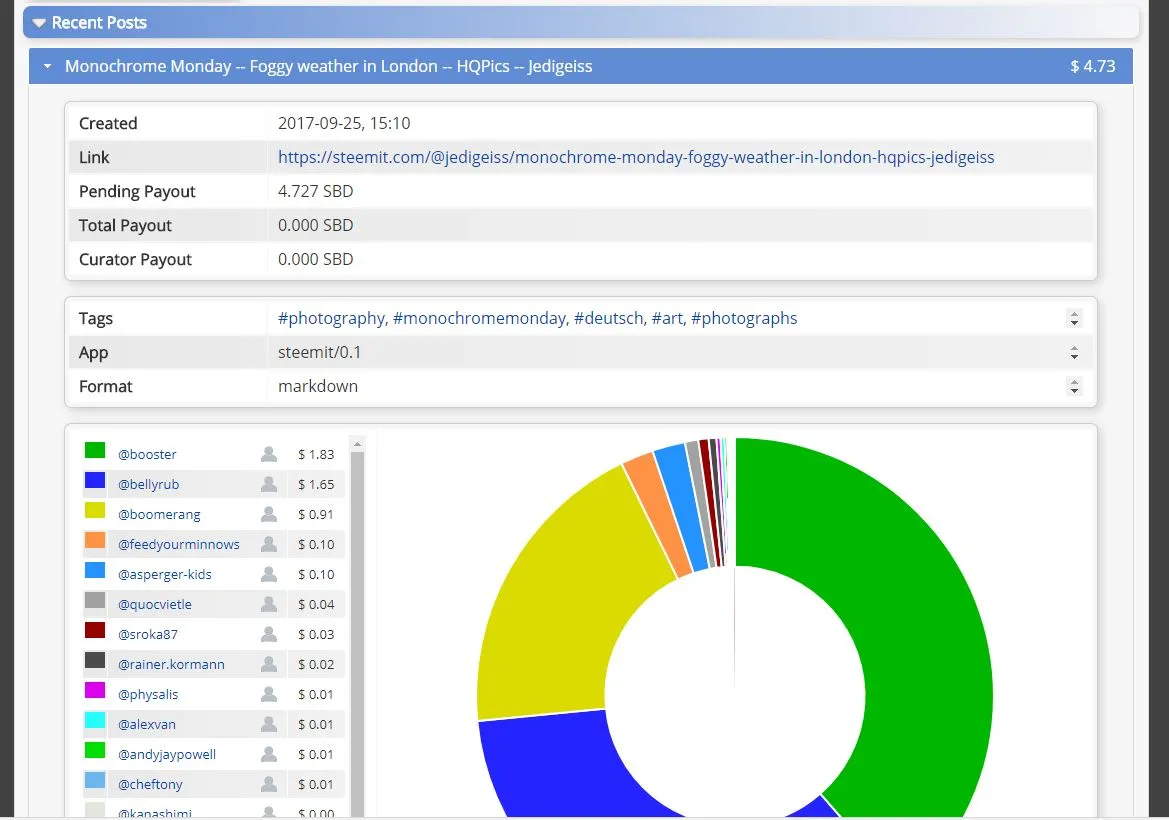
Task: Click the user avatar icon beside @booster
Action: tap(268, 454)
